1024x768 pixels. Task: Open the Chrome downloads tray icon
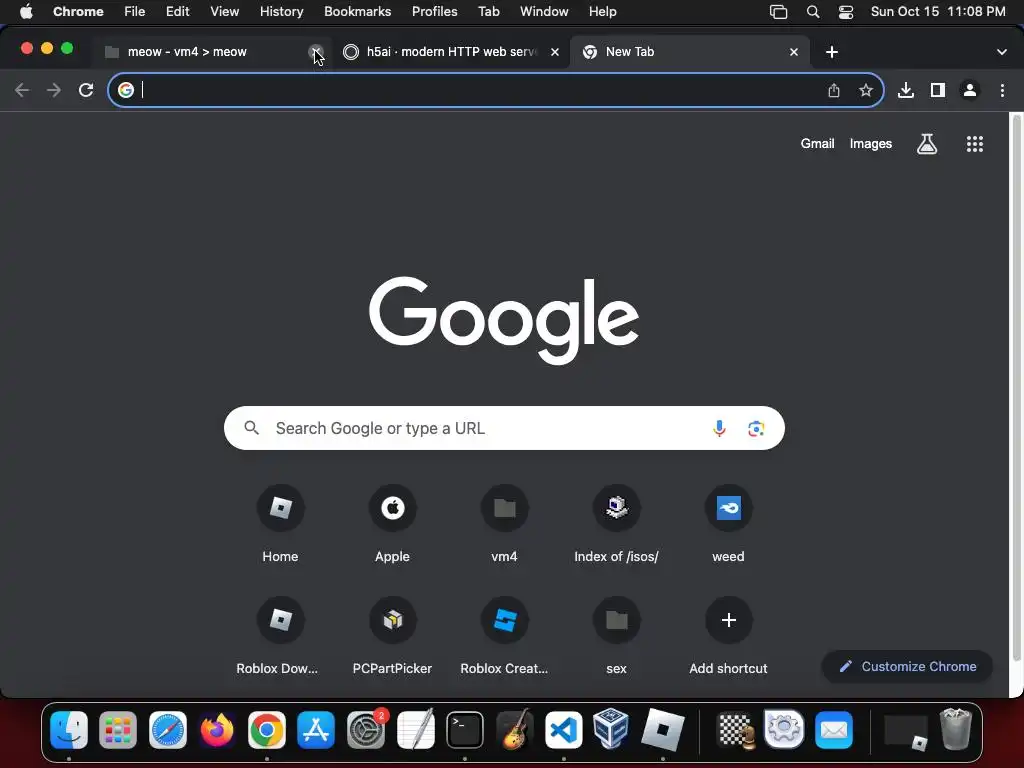click(x=906, y=90)
